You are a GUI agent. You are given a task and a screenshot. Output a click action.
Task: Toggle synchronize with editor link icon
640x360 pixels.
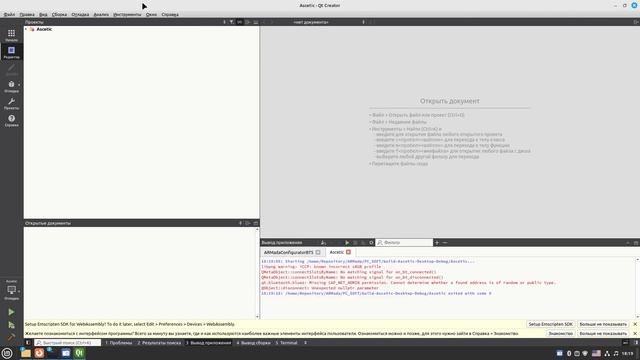tap(240, 22)
